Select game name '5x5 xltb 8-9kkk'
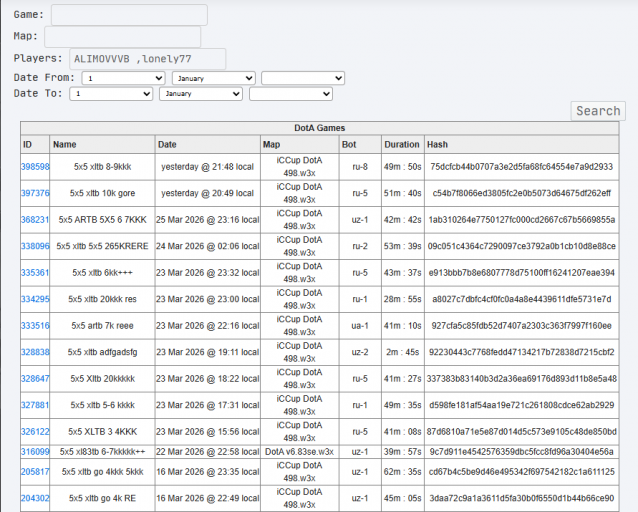 pos(103,166)
